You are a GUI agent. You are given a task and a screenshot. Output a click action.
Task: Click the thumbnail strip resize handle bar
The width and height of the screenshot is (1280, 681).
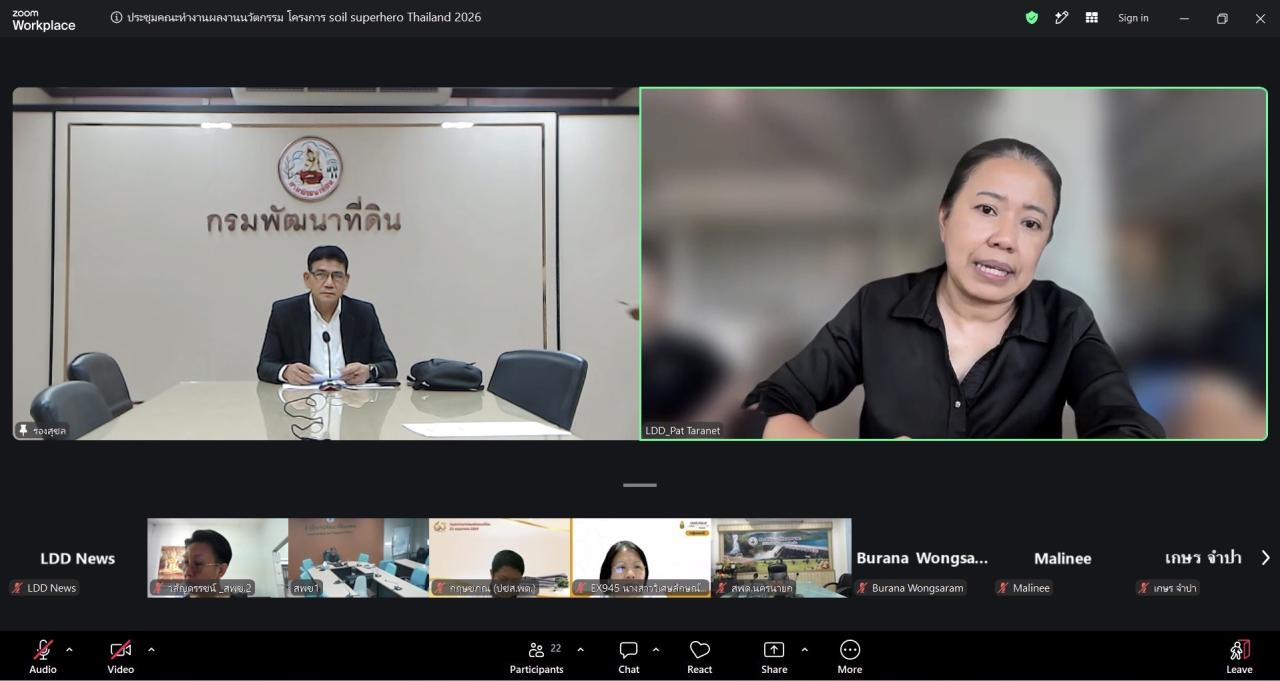click(640, 485)
